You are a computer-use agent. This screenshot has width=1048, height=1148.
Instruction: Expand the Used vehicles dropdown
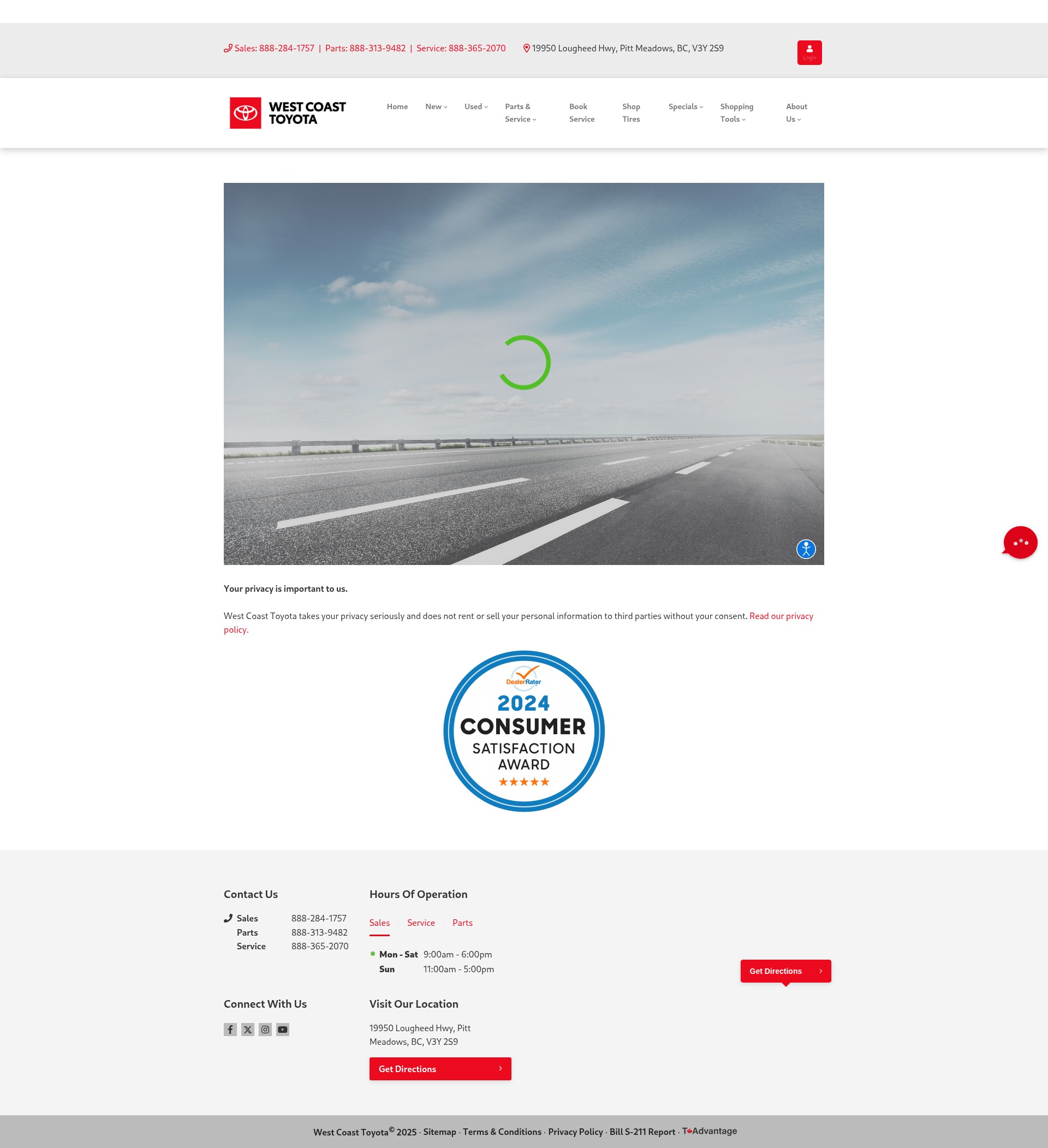point(476,106)
